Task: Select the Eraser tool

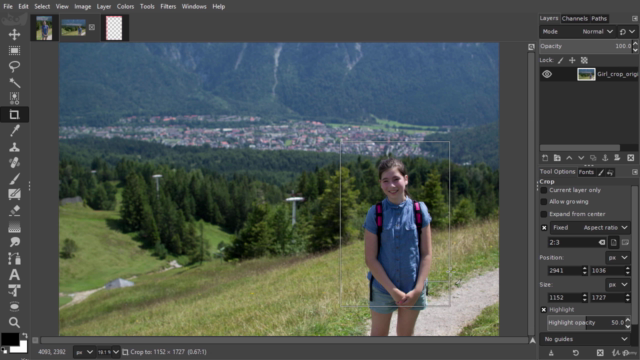Action: click(14, 211)
